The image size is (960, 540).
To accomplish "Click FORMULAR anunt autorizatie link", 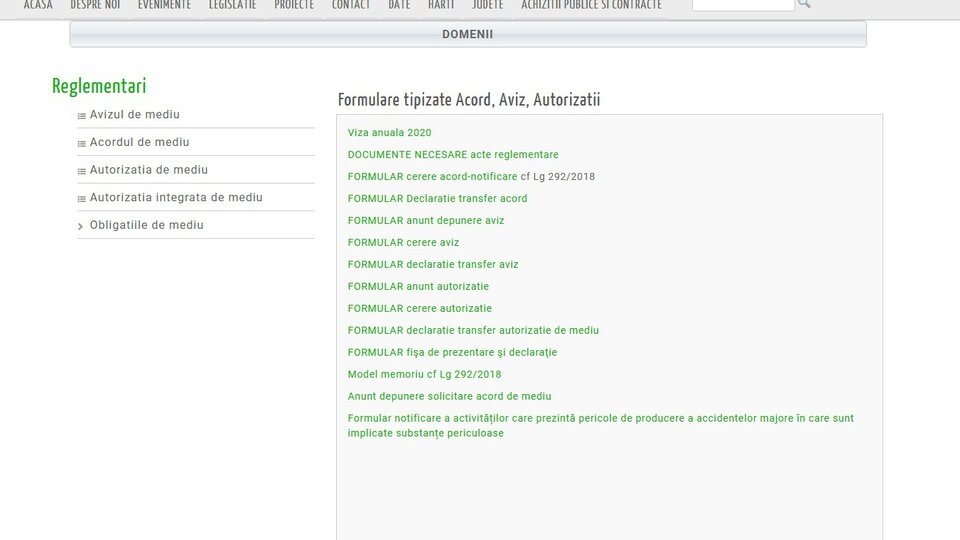I will (418, 287).
